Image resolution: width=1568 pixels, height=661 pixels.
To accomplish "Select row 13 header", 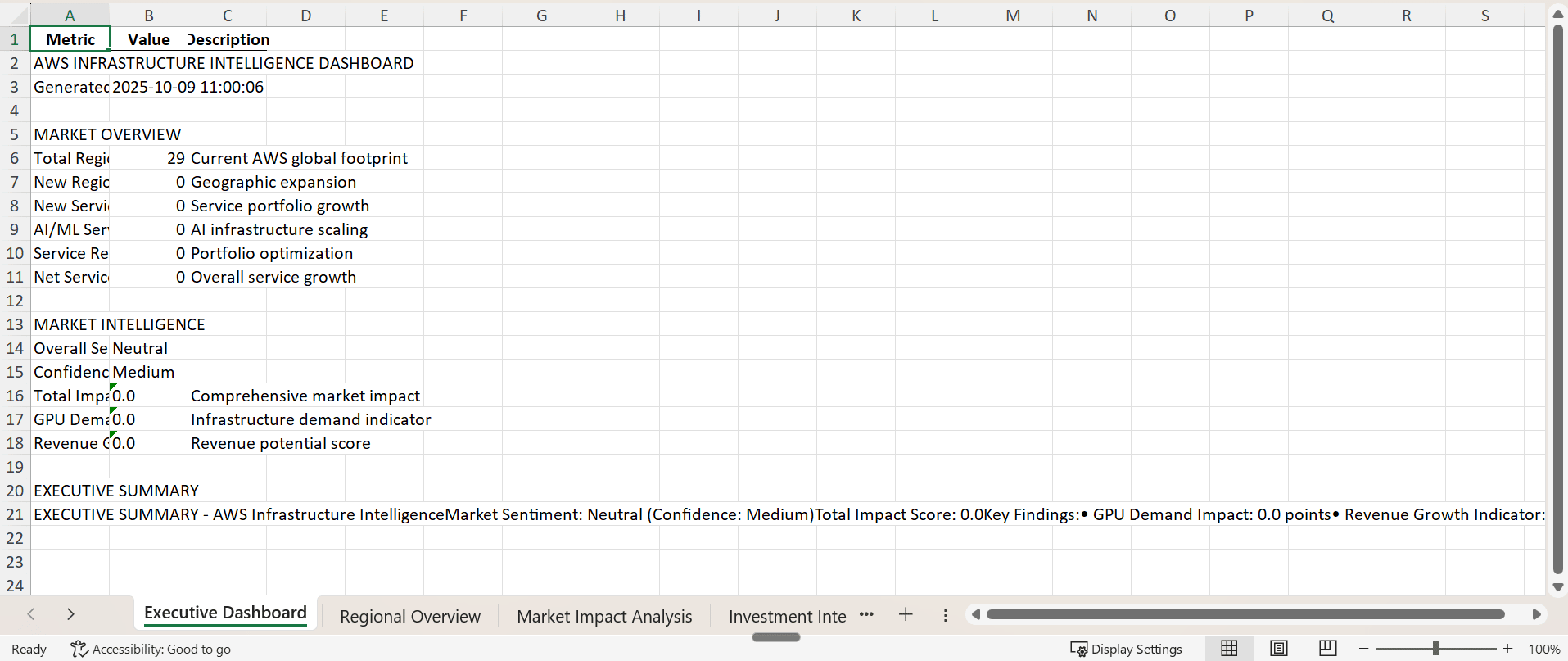I will [15, 324].
